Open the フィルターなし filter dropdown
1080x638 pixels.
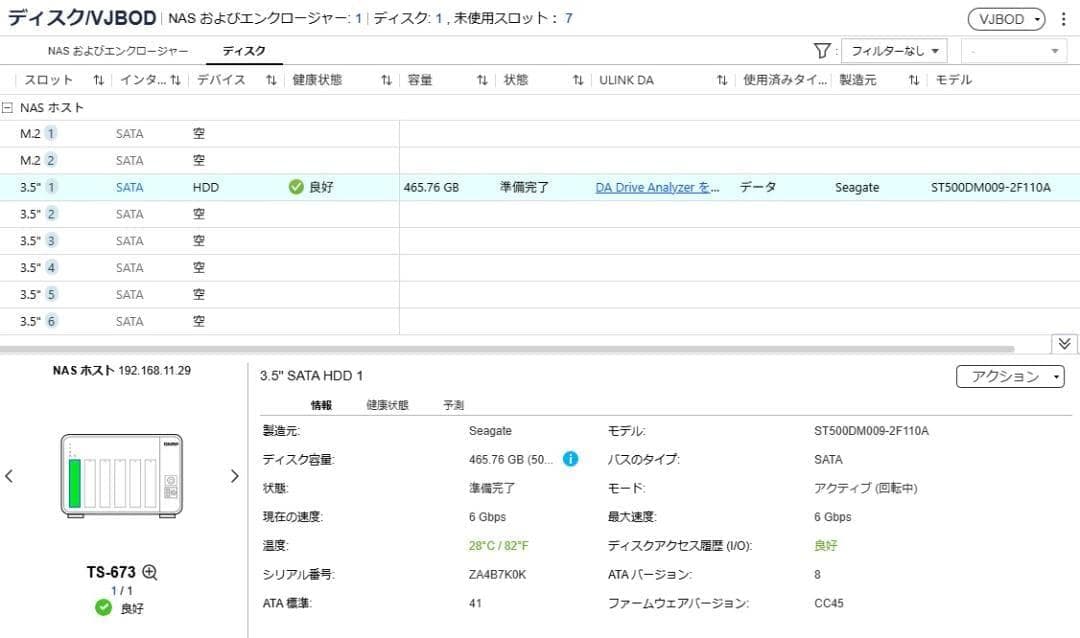(x=894, y=50)
